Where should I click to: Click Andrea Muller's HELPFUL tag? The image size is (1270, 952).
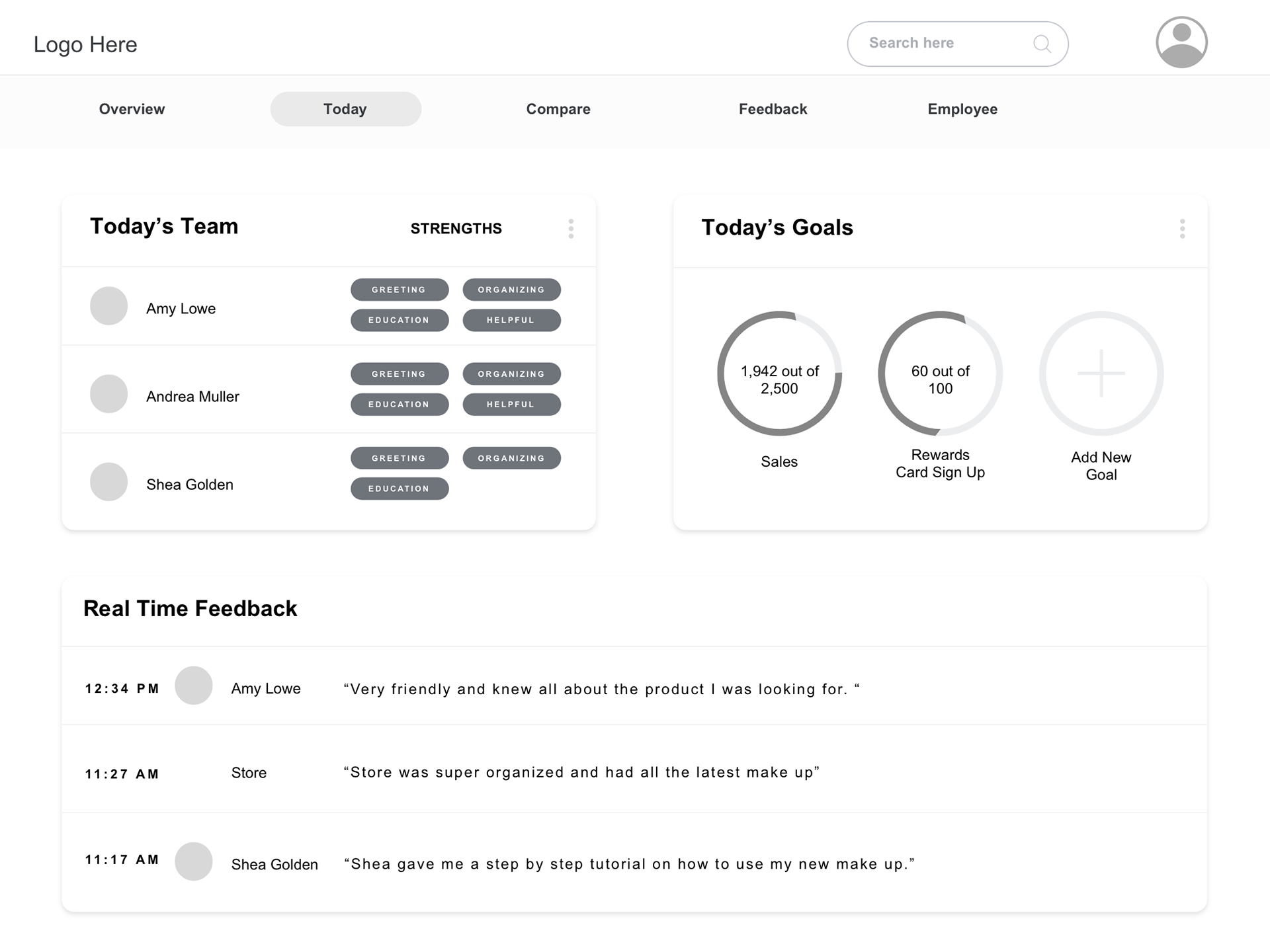click(511, 404)
